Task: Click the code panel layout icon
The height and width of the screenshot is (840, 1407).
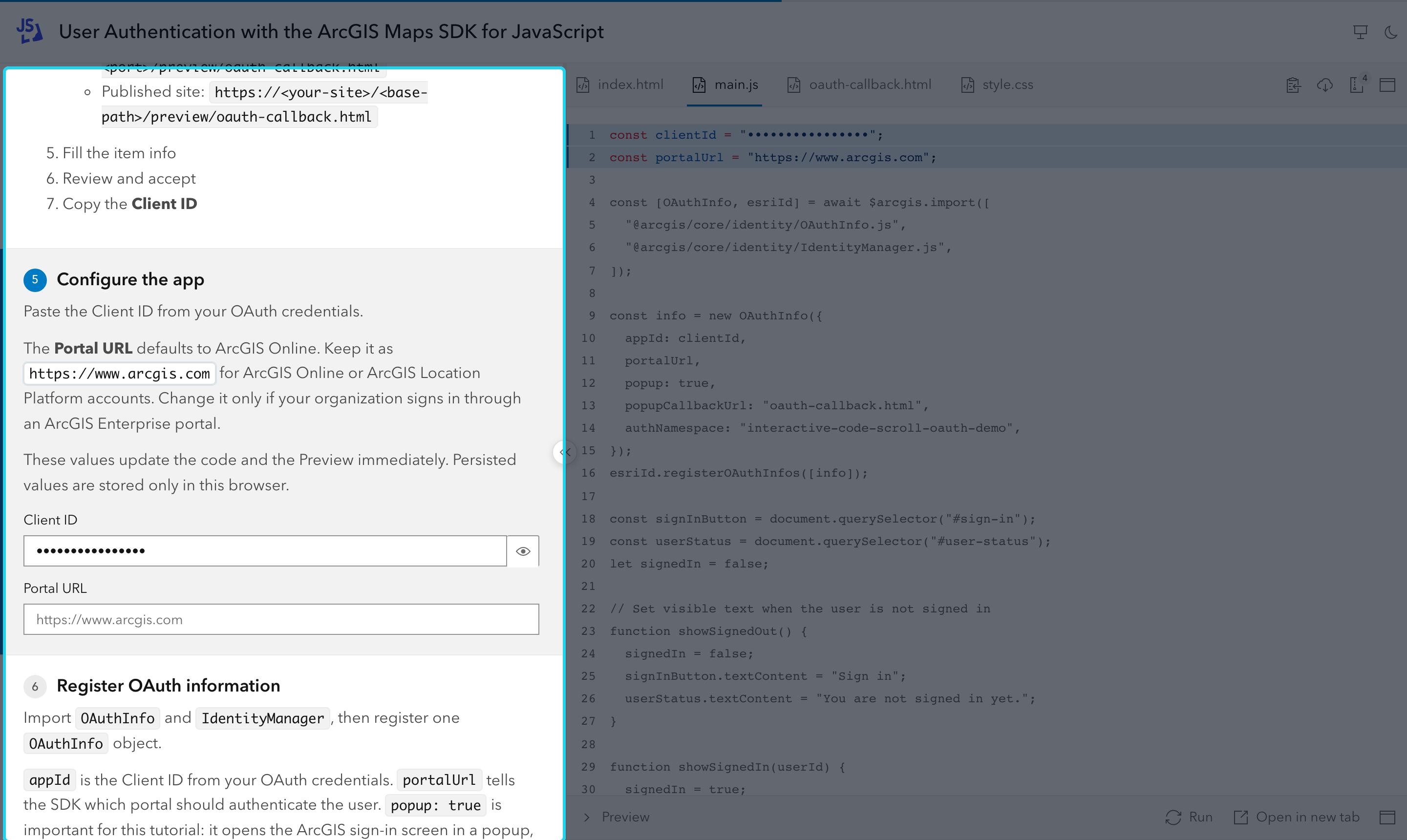Action: point(1387,85)
